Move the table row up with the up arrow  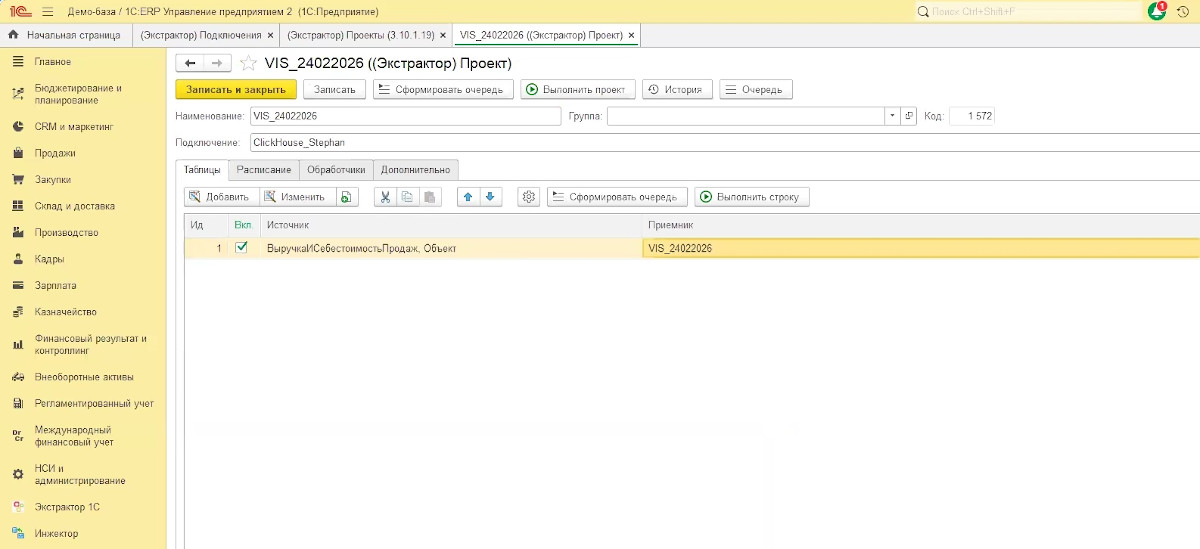[x=468, y=197]
